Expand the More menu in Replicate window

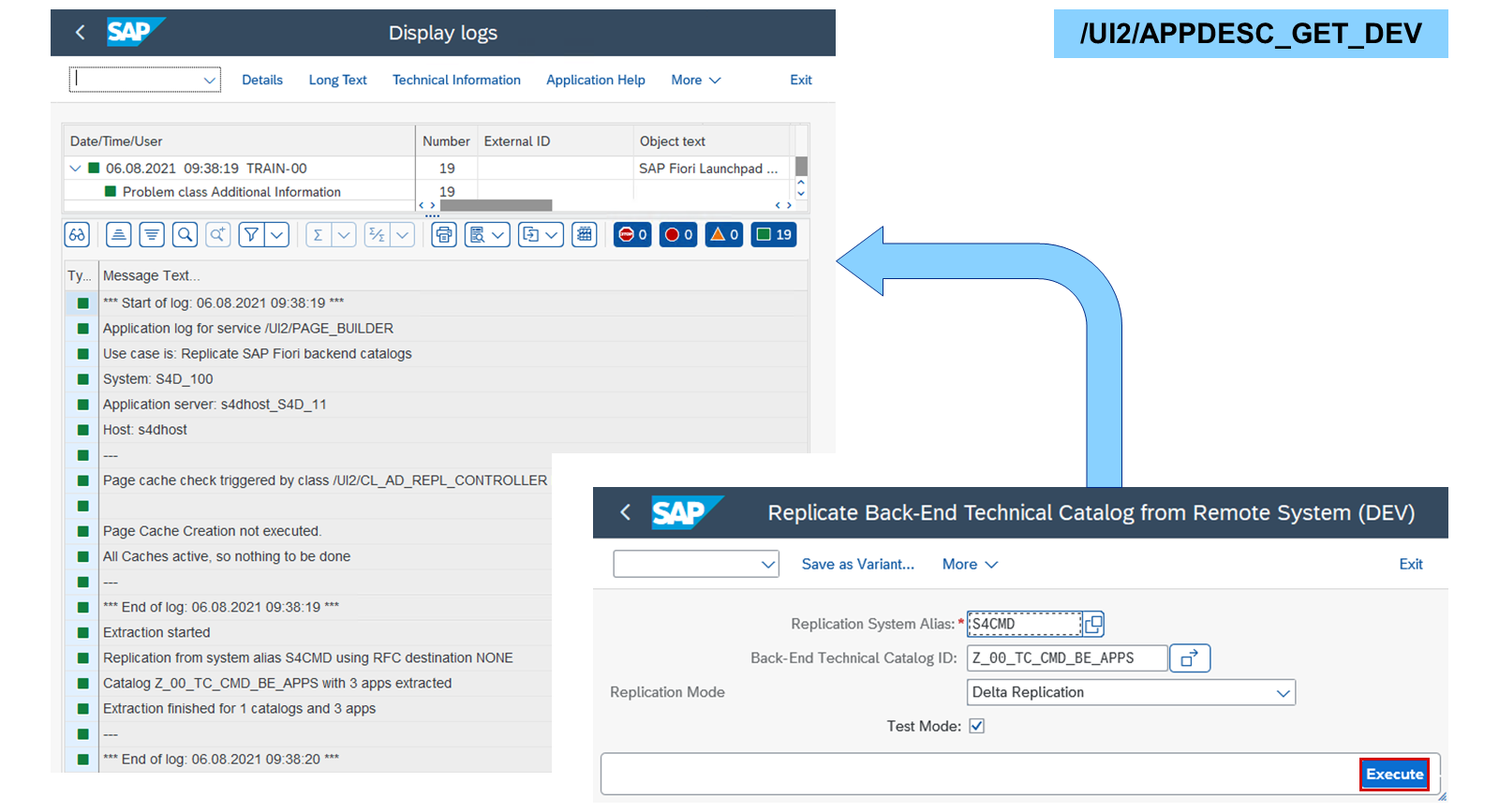point(971,564)
